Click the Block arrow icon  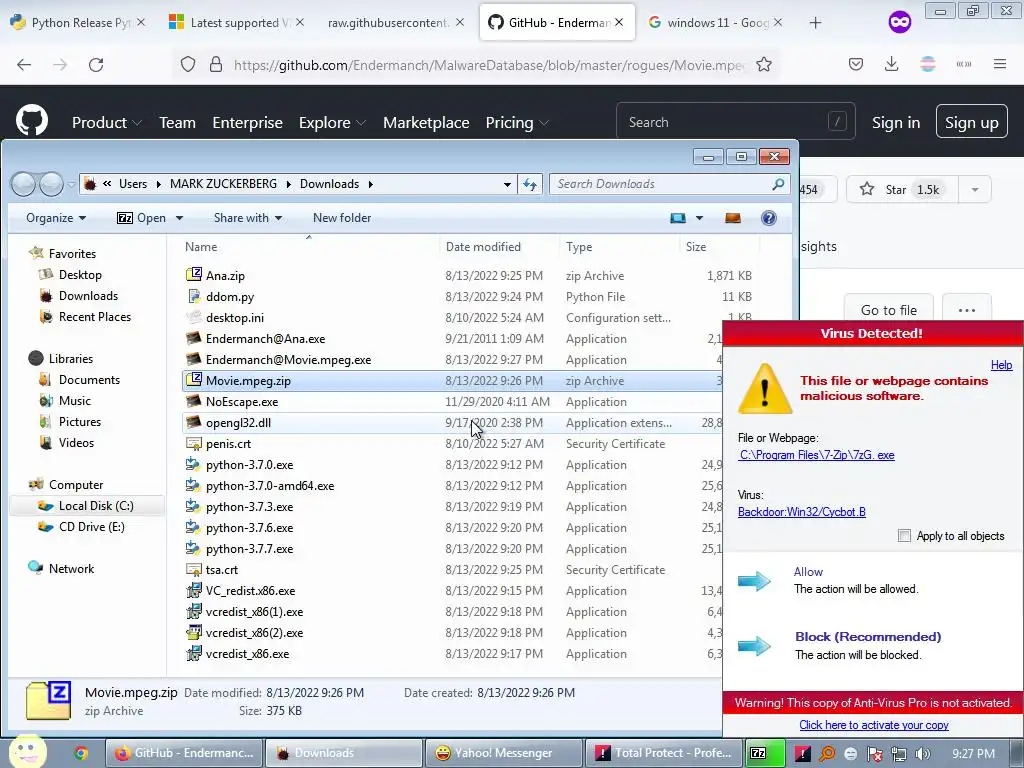(x=754, y=646)
